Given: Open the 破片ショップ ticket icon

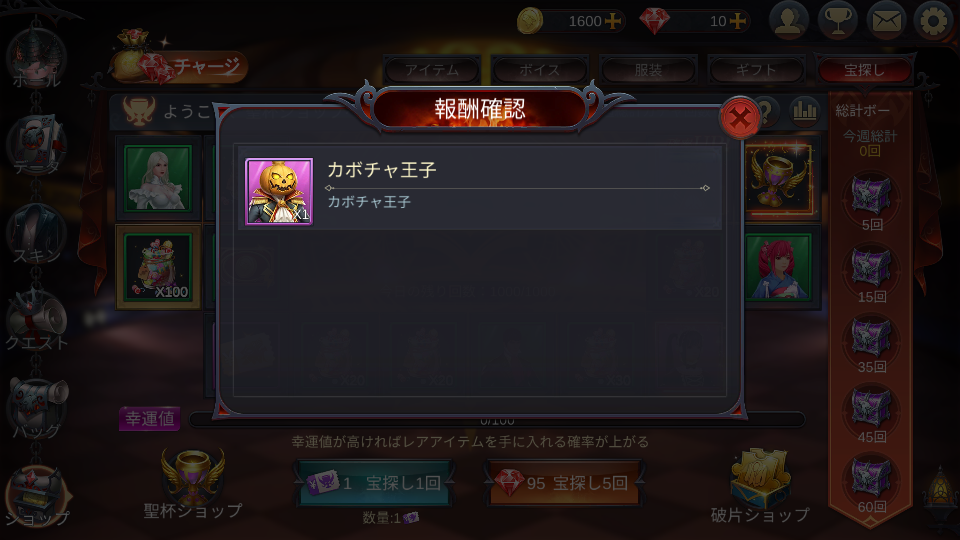Looking at the screenshot, I should pyautogui.click(x=760, y=486).
